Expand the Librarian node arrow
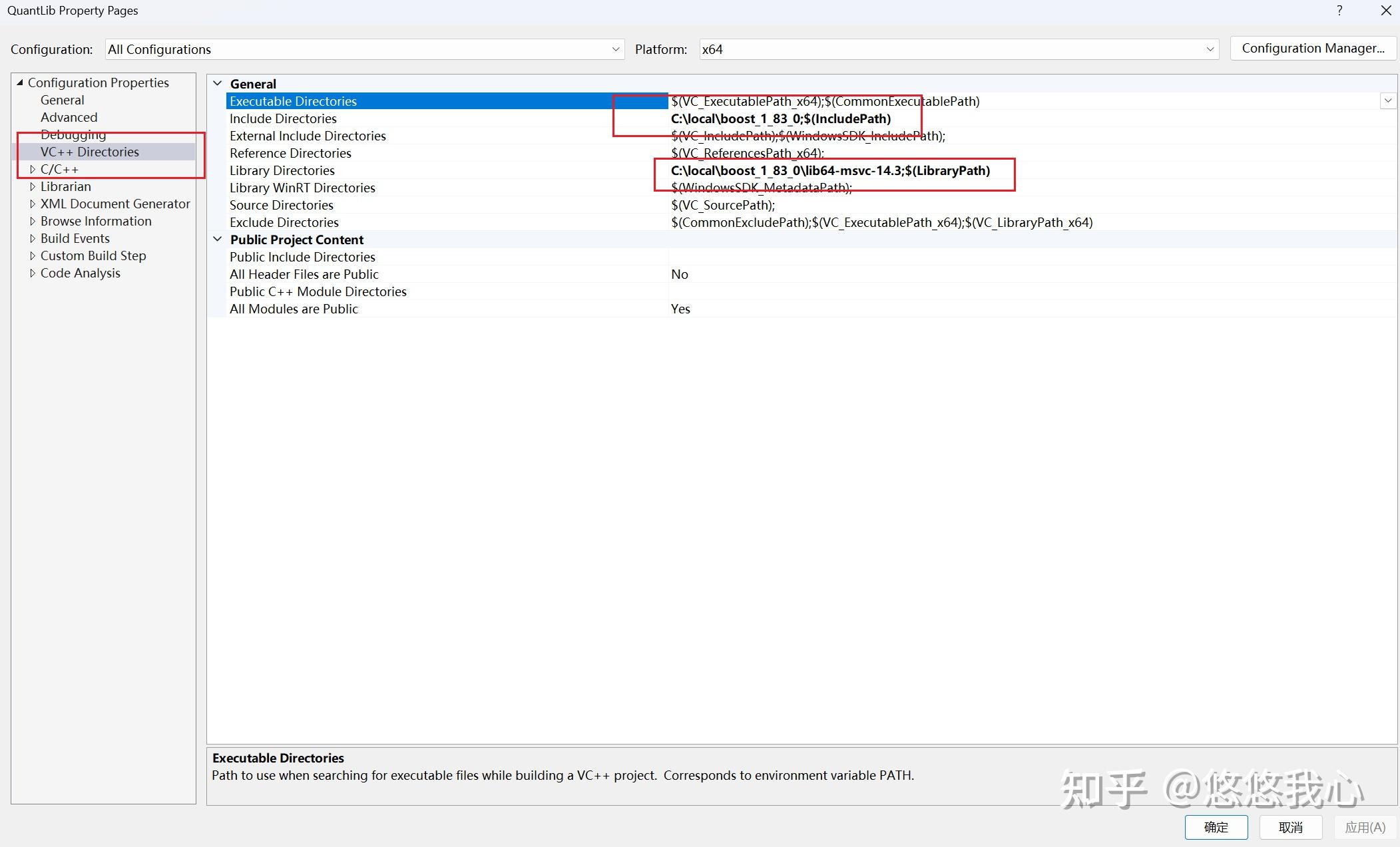This screenshot has height=847, width=1400. 32,187
